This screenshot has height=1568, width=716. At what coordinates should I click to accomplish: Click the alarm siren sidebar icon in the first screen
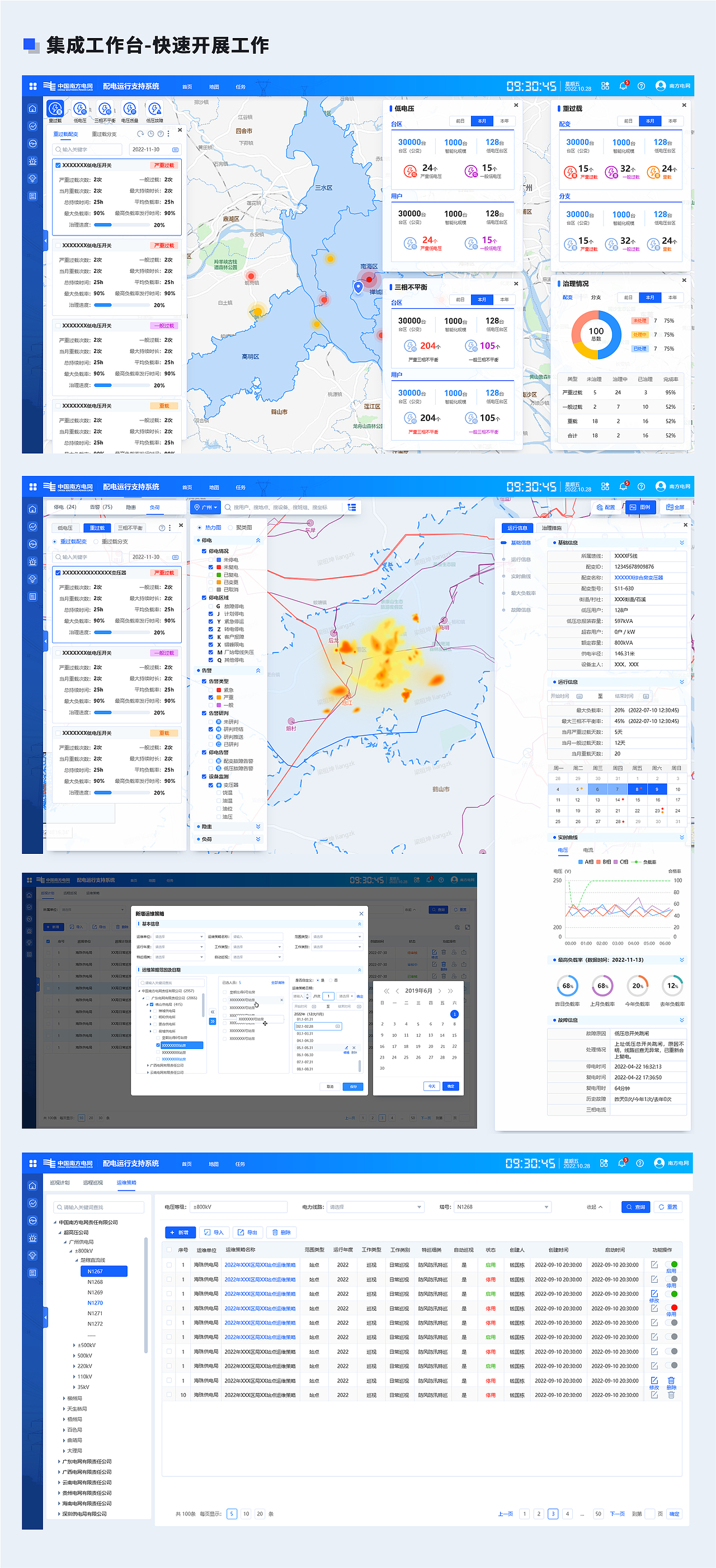tap(33, 161)
